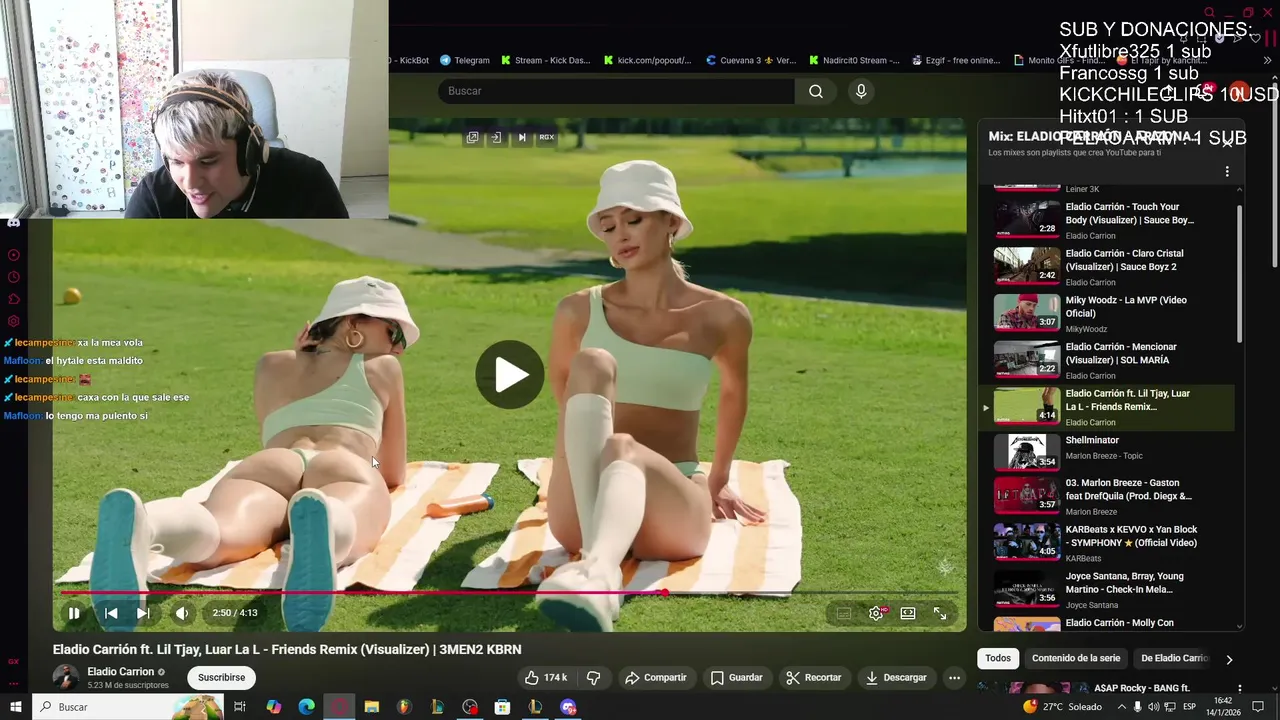The height and width of the screenshot is (720, 1280).
Task: Focus the YouTube Buscar search field
Action: 616,91
